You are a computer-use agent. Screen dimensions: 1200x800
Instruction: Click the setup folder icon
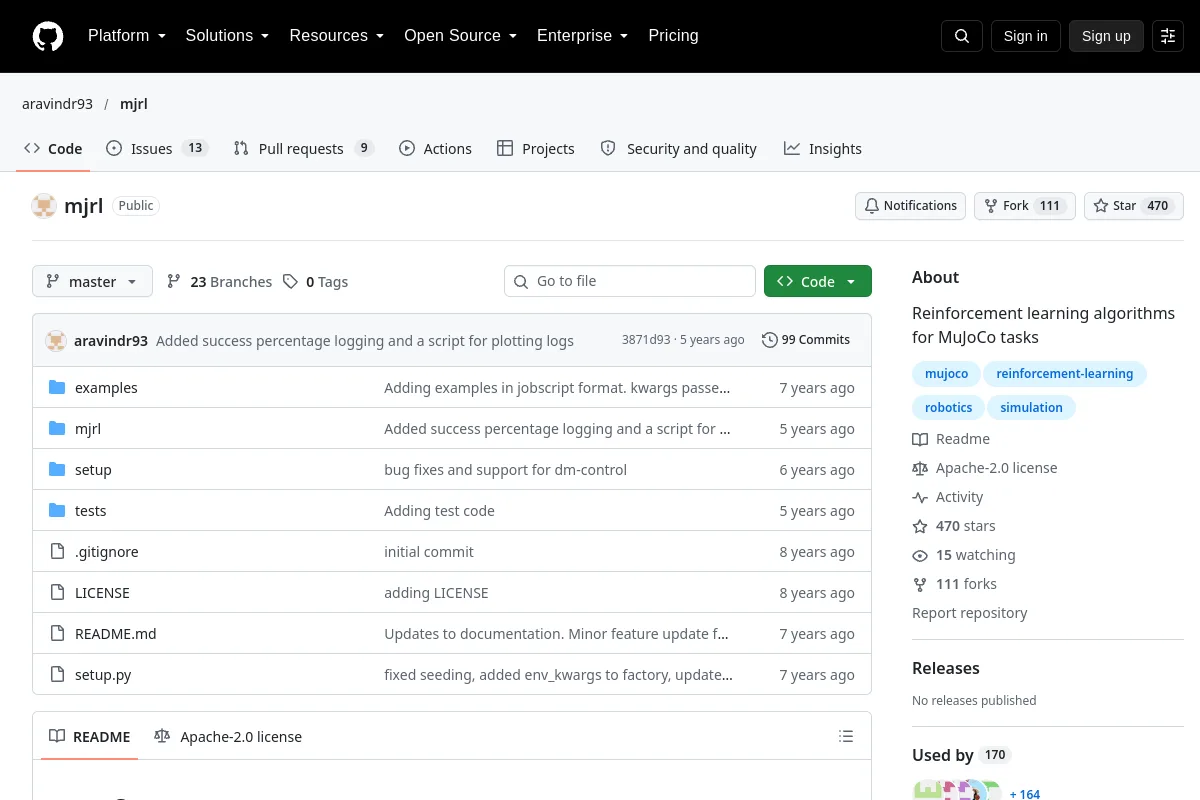tap(57, 470)
